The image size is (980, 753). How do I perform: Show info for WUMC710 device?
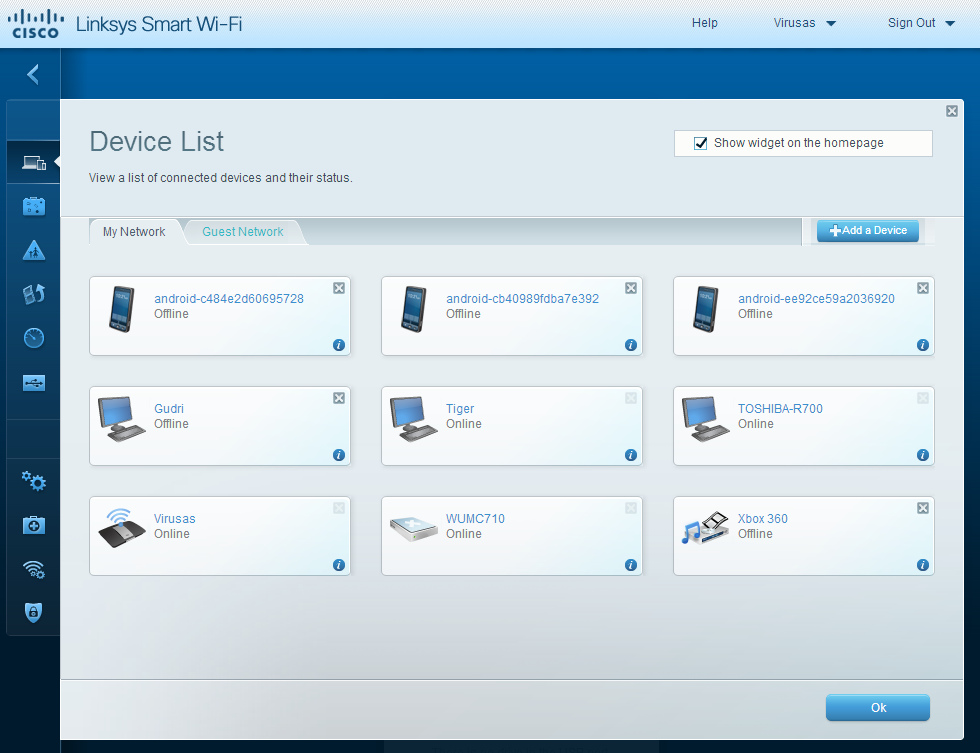tap(631, 565)
